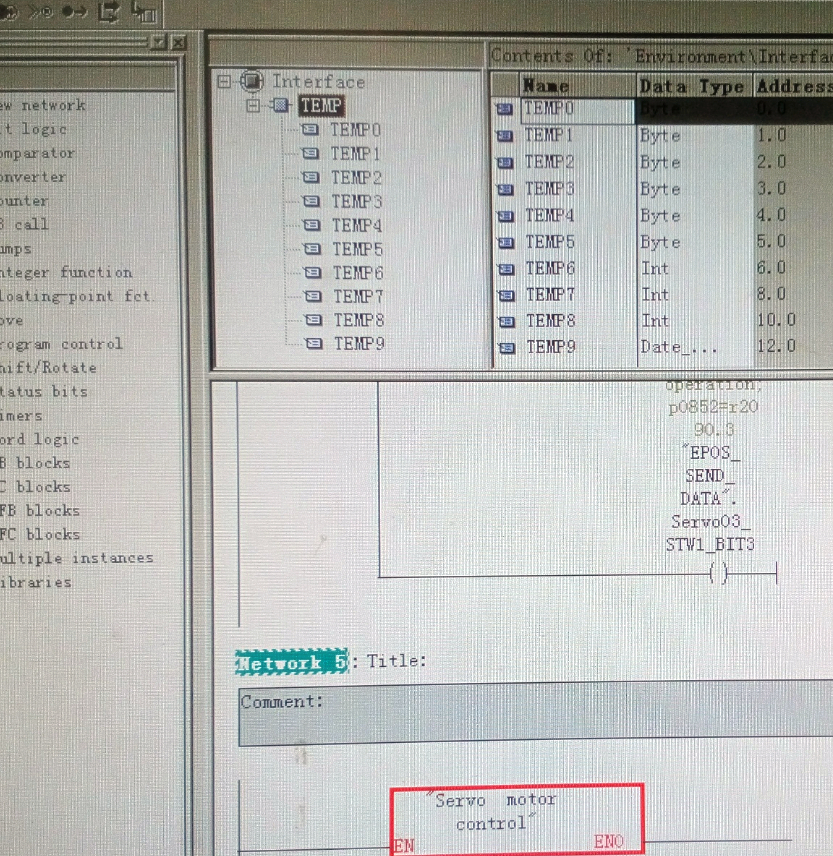Select the Interface root icon
833x856 pixels.
click(x=252, y=81)
